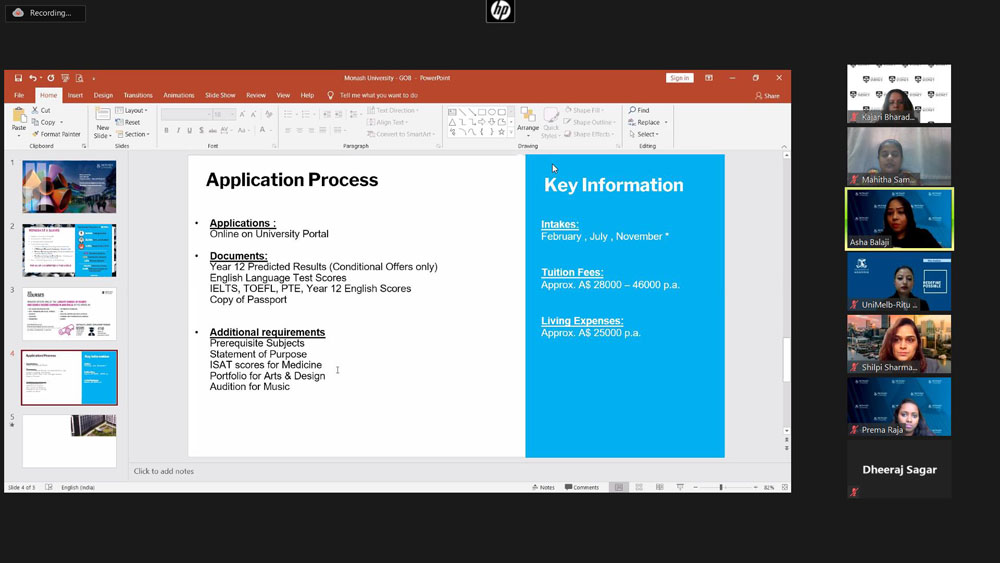The image size is (1000, 563).
Task: Click the Arrange icon in Drawing group
Action: tap(528, 115)
